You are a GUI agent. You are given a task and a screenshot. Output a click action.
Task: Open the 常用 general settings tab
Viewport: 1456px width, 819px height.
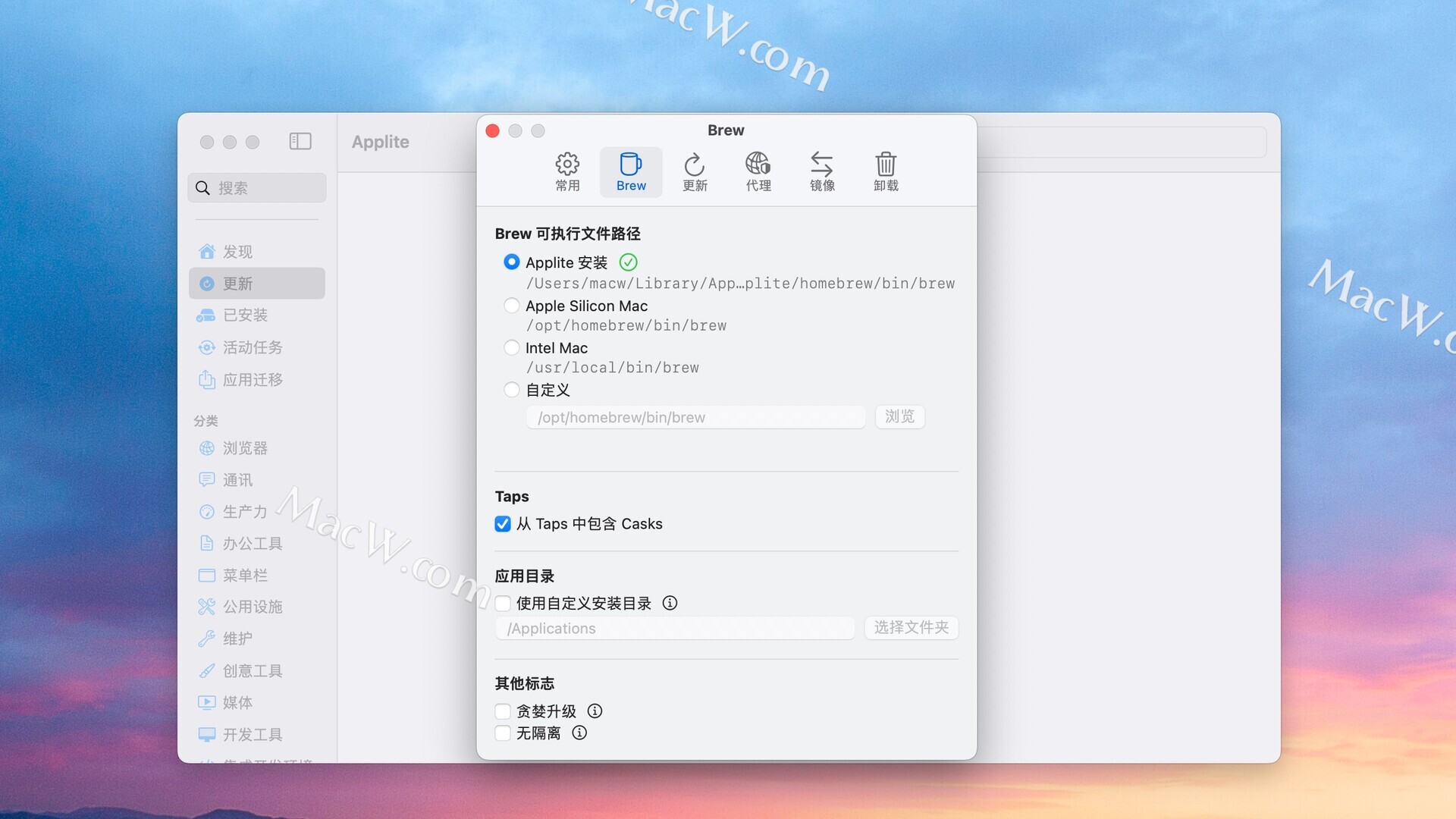566,171
